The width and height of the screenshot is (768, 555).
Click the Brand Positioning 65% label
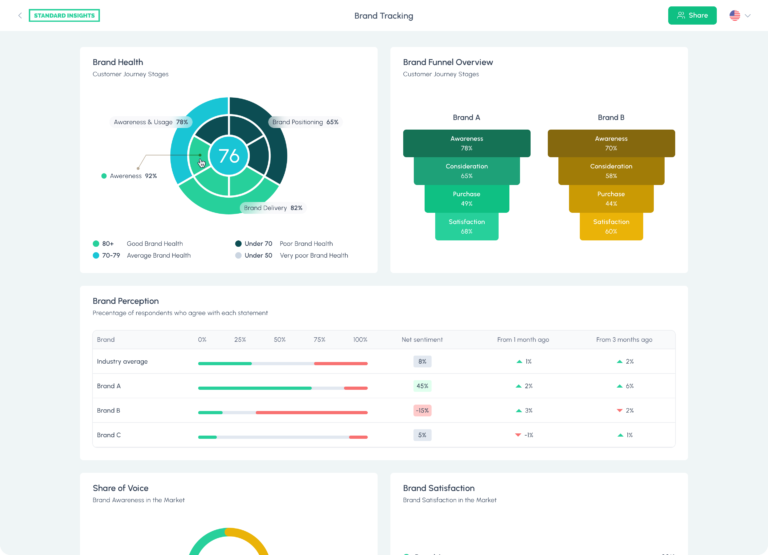point(305,122)
